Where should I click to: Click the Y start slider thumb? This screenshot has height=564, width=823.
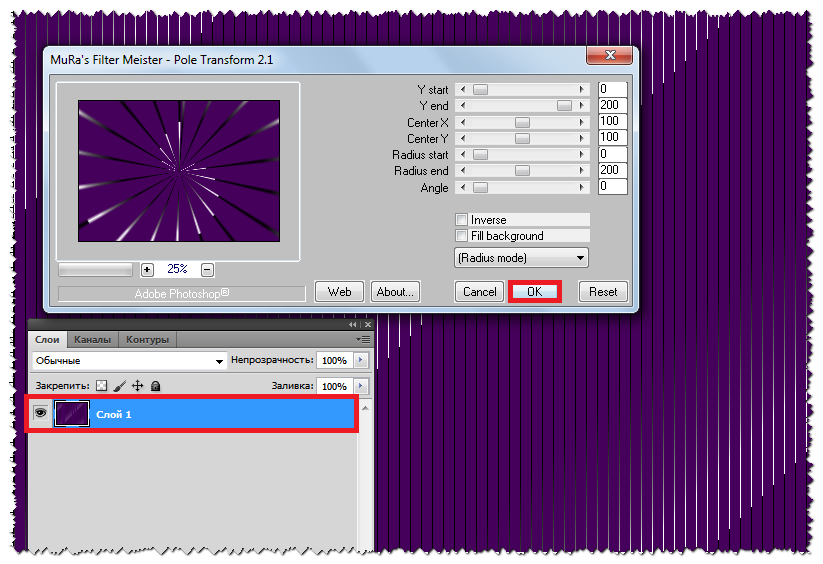point(480,90)
